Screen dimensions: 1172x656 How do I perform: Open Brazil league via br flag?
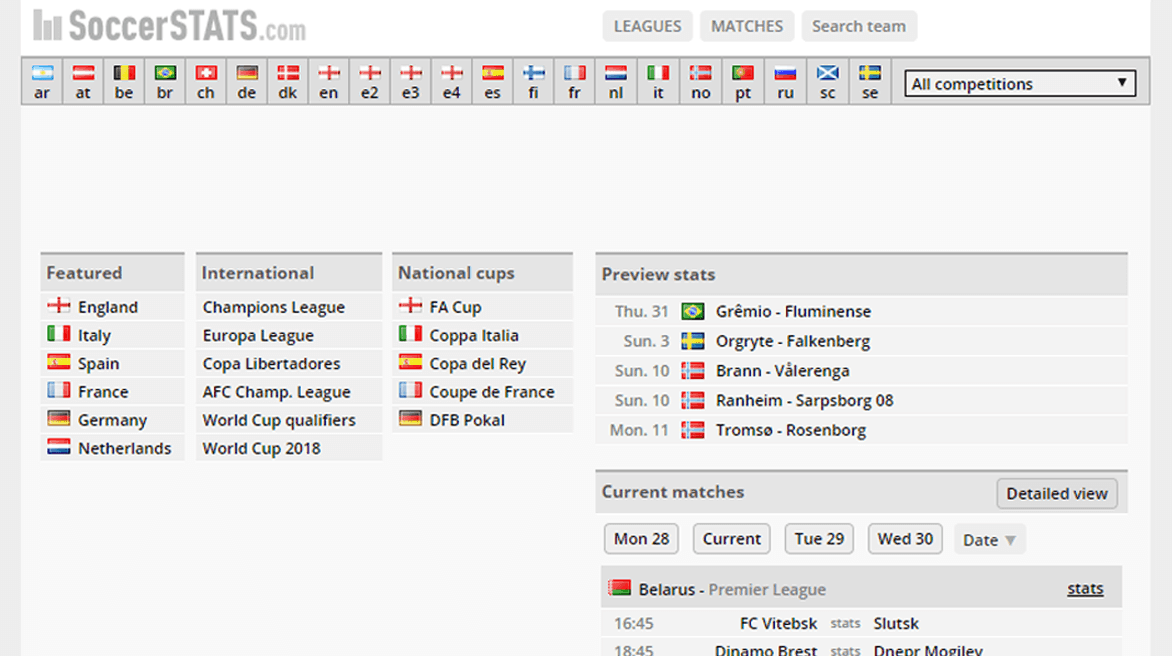(165, 81)
